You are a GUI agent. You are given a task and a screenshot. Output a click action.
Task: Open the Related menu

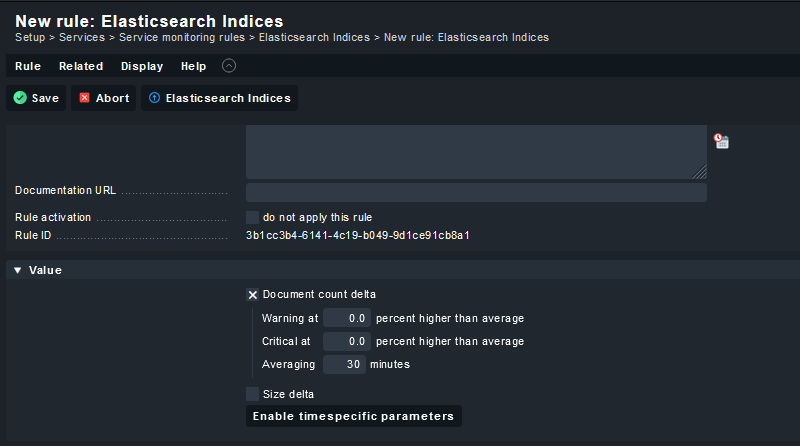point(81,66)
